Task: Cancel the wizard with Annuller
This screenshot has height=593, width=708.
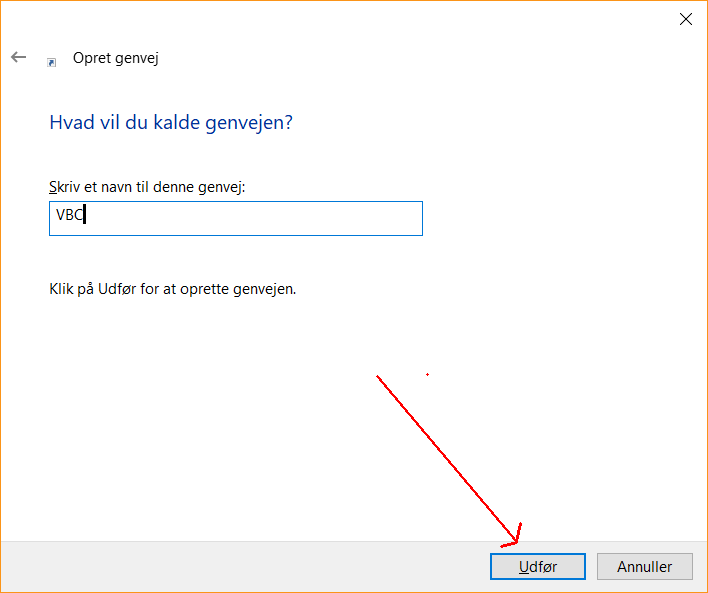Action: coord(644,566)
